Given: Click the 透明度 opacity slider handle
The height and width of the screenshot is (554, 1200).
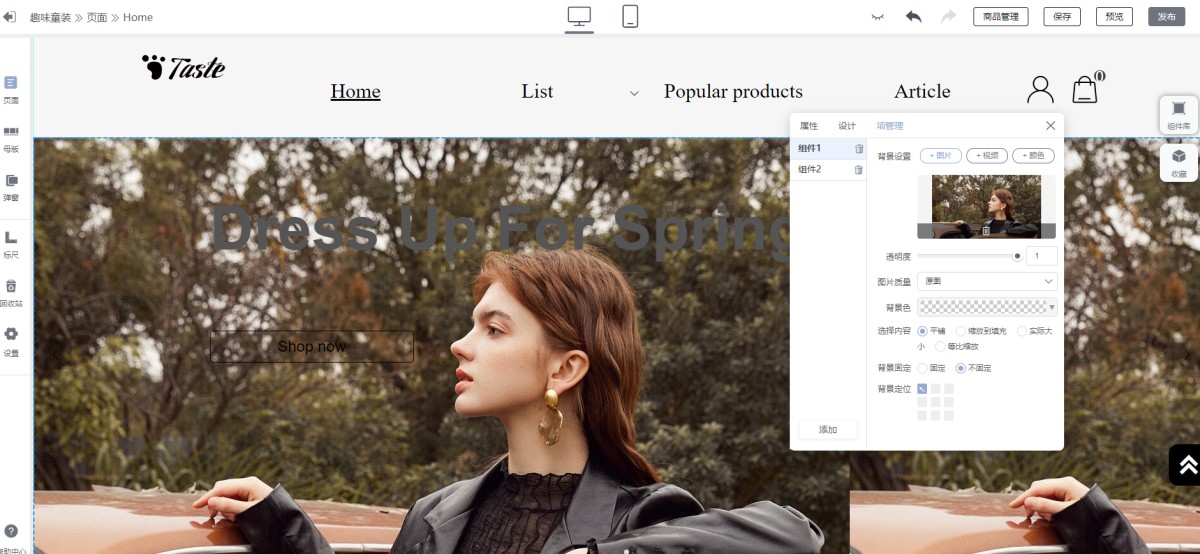Looking at the screenshot, I should 1018,256.
